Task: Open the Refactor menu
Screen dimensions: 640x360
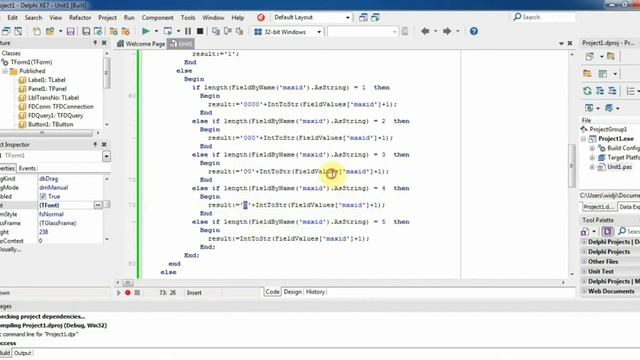Action: coord(80,18)
